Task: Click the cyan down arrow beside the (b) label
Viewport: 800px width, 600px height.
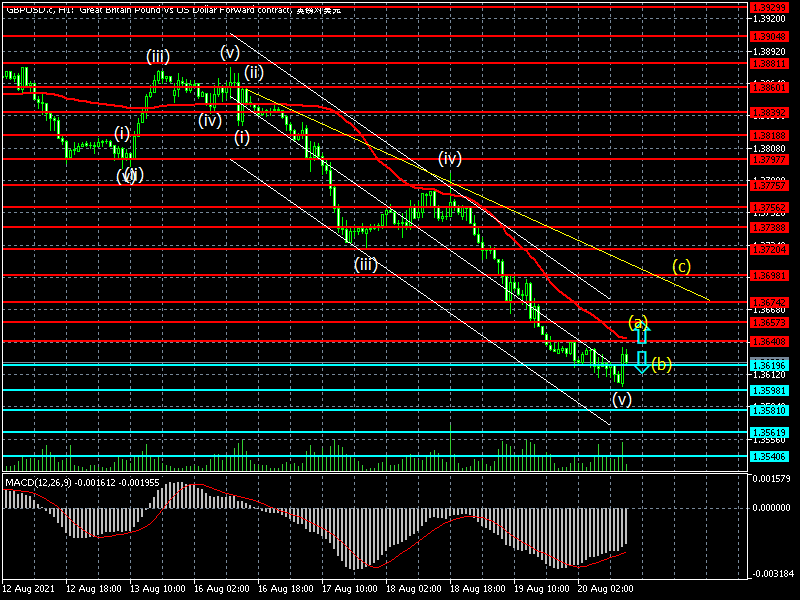Action: point(642,362)
